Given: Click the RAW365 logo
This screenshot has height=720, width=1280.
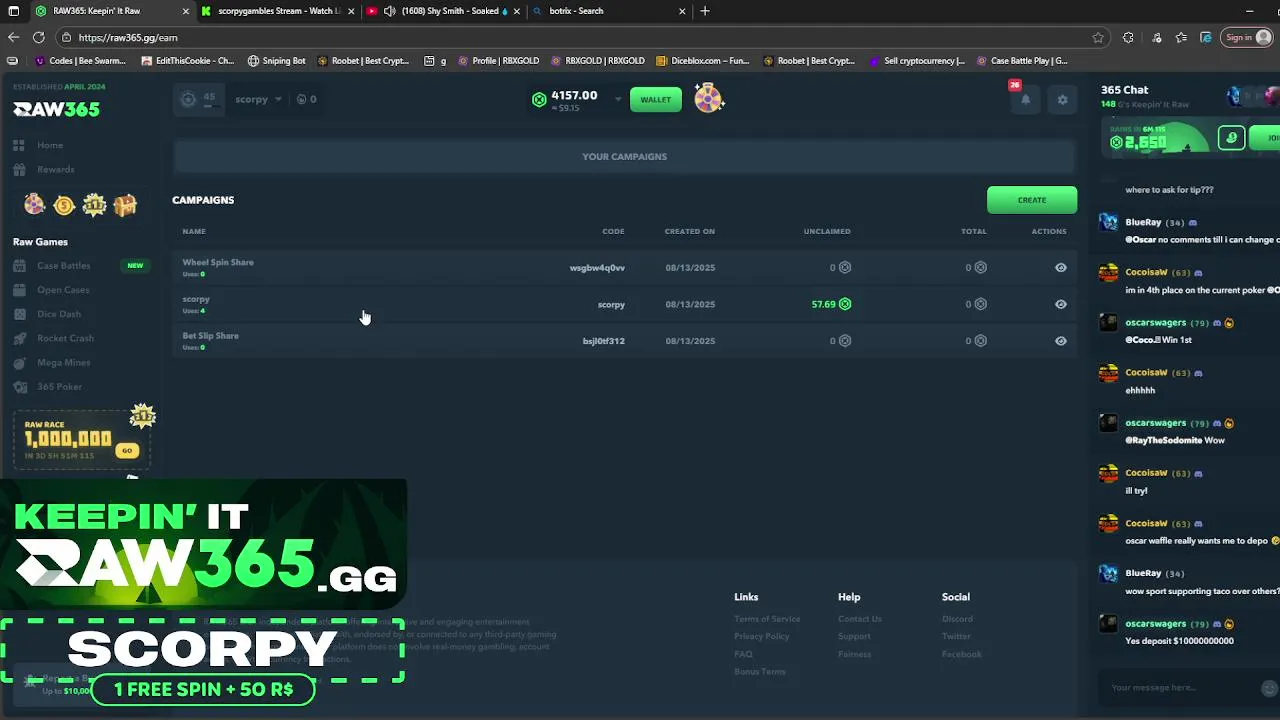Looking at the screenshot, I should tap(56, 109).
